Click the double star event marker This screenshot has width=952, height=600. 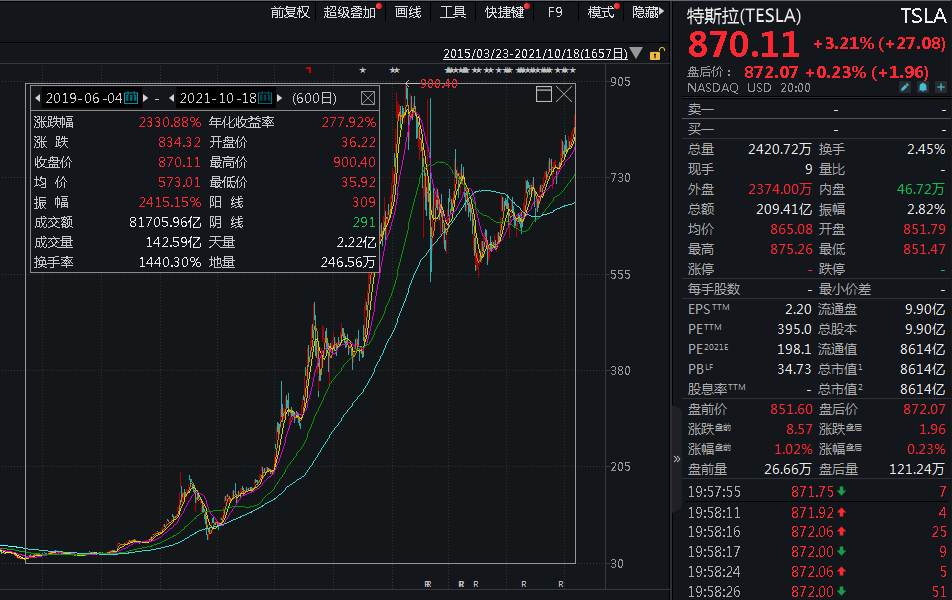point(395,70)
